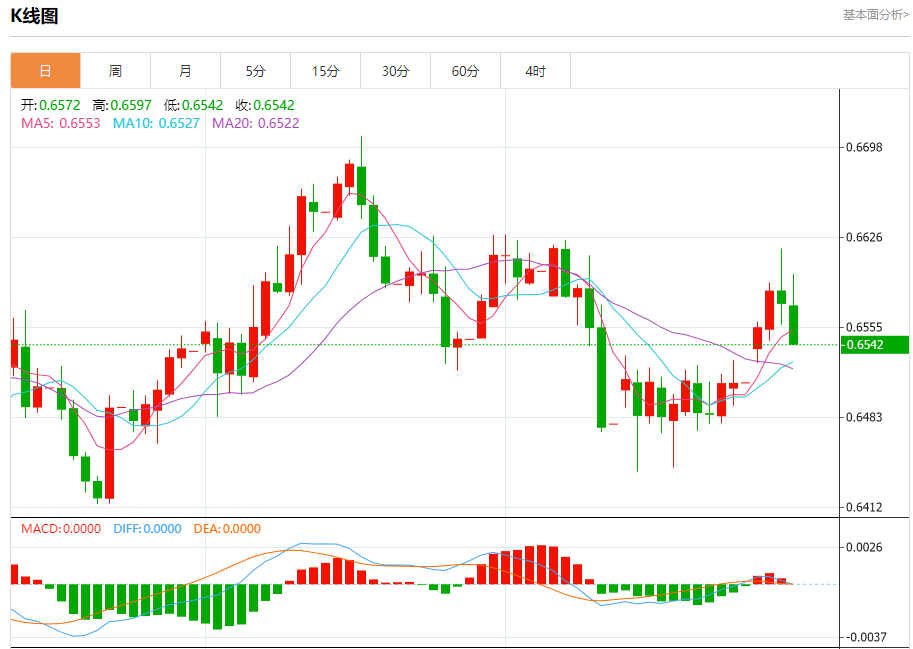Viewport: 913px width, 649px height.
Task: Click the MA5 indicator label
Action: 61,123
